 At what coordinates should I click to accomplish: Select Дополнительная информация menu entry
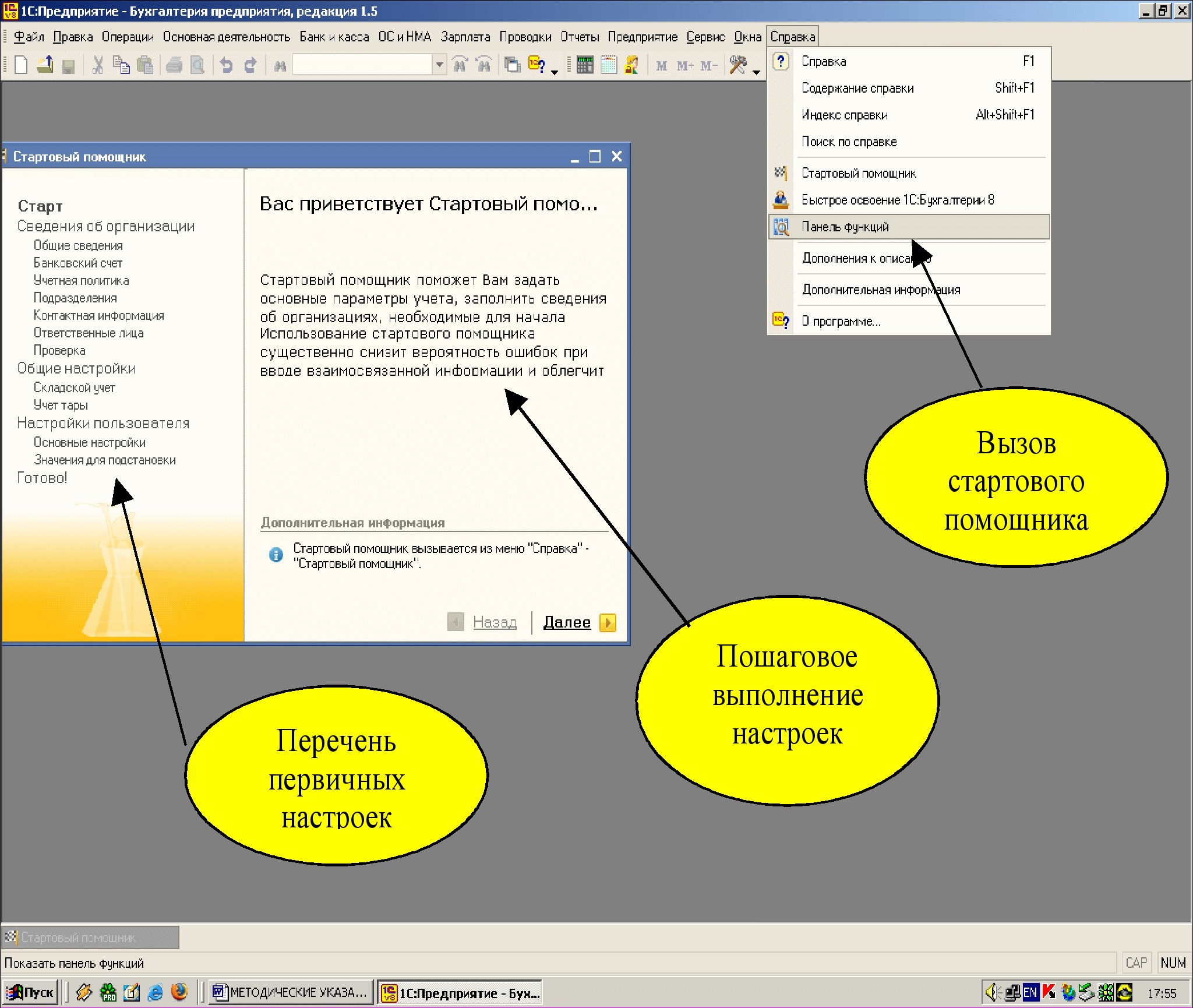[x=909, y=290]
